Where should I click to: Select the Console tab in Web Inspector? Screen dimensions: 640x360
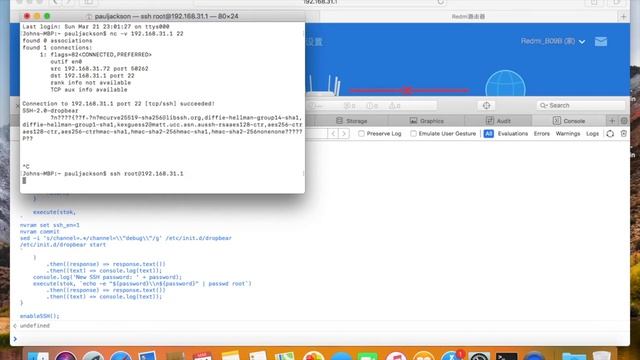coord(569,121)
